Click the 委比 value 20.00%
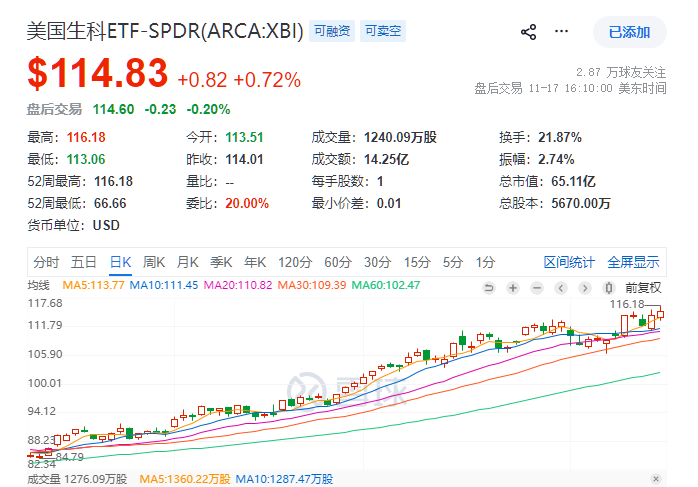This screenshot has height=487, width=698. pyautogui.click(x=247, y=203)
